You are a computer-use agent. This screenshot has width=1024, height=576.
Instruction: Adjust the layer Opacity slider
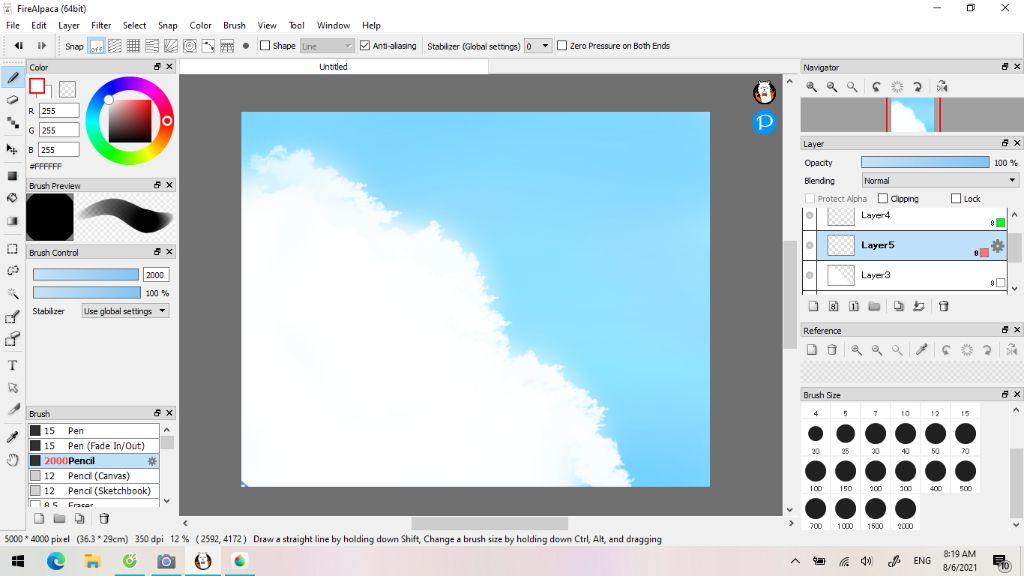pos(925,163)
